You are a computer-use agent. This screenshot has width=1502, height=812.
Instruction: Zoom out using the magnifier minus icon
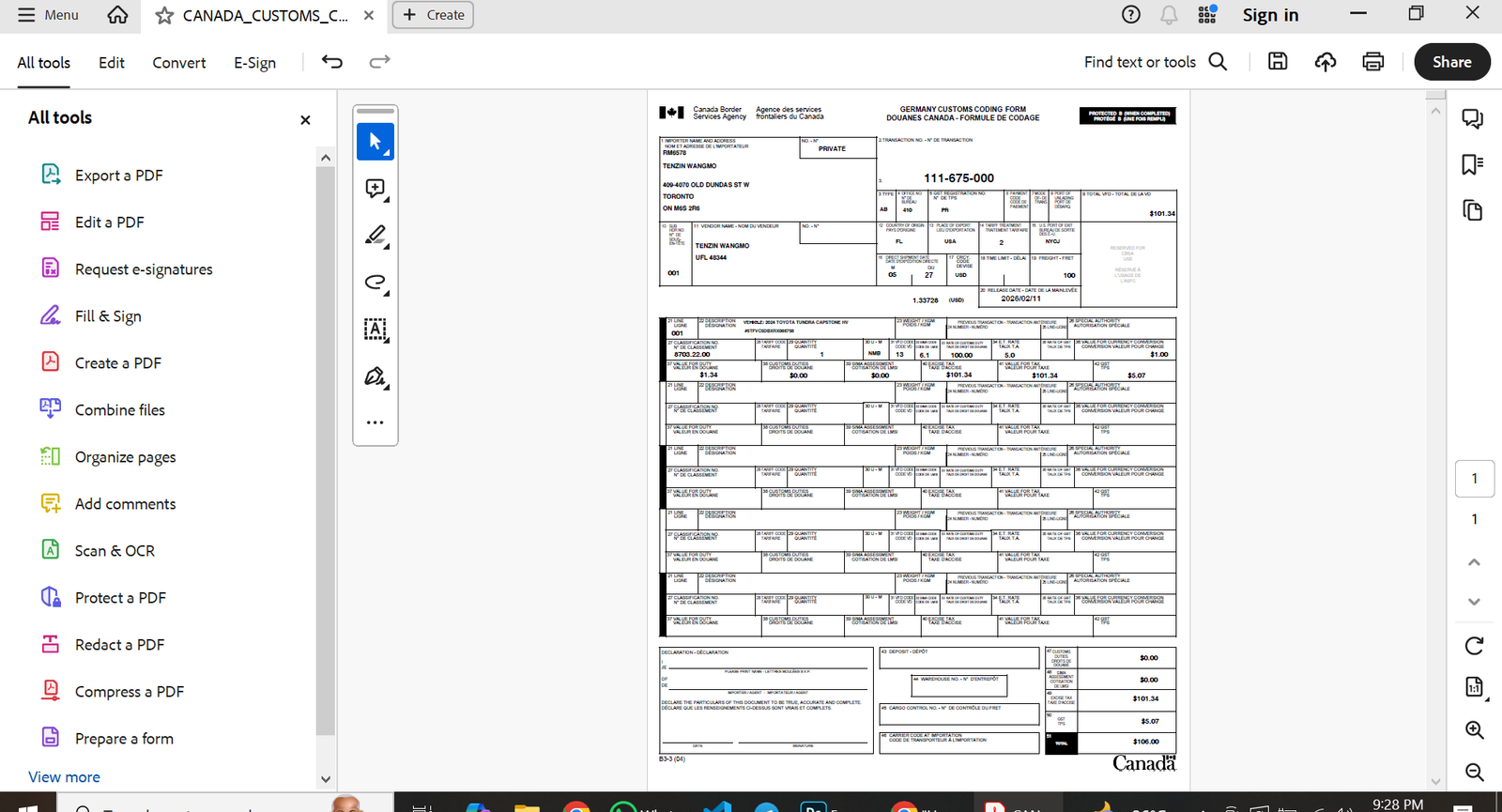coord(1474,772)
